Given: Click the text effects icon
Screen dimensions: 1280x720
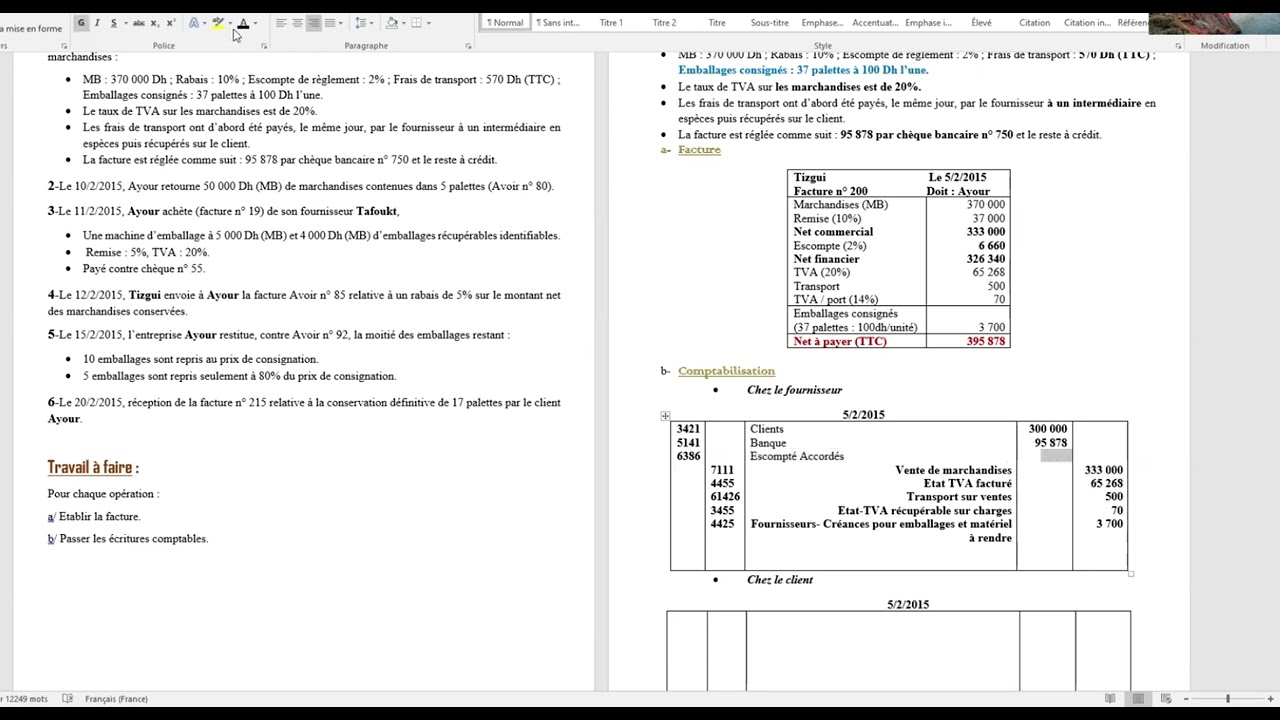Looking at the screenshot, I should coord(193,23).
